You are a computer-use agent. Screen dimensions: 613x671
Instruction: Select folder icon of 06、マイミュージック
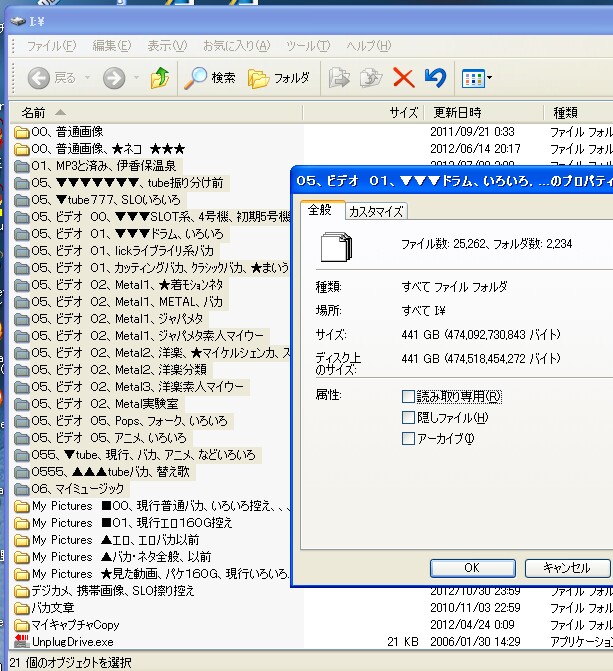coord(21,489)
